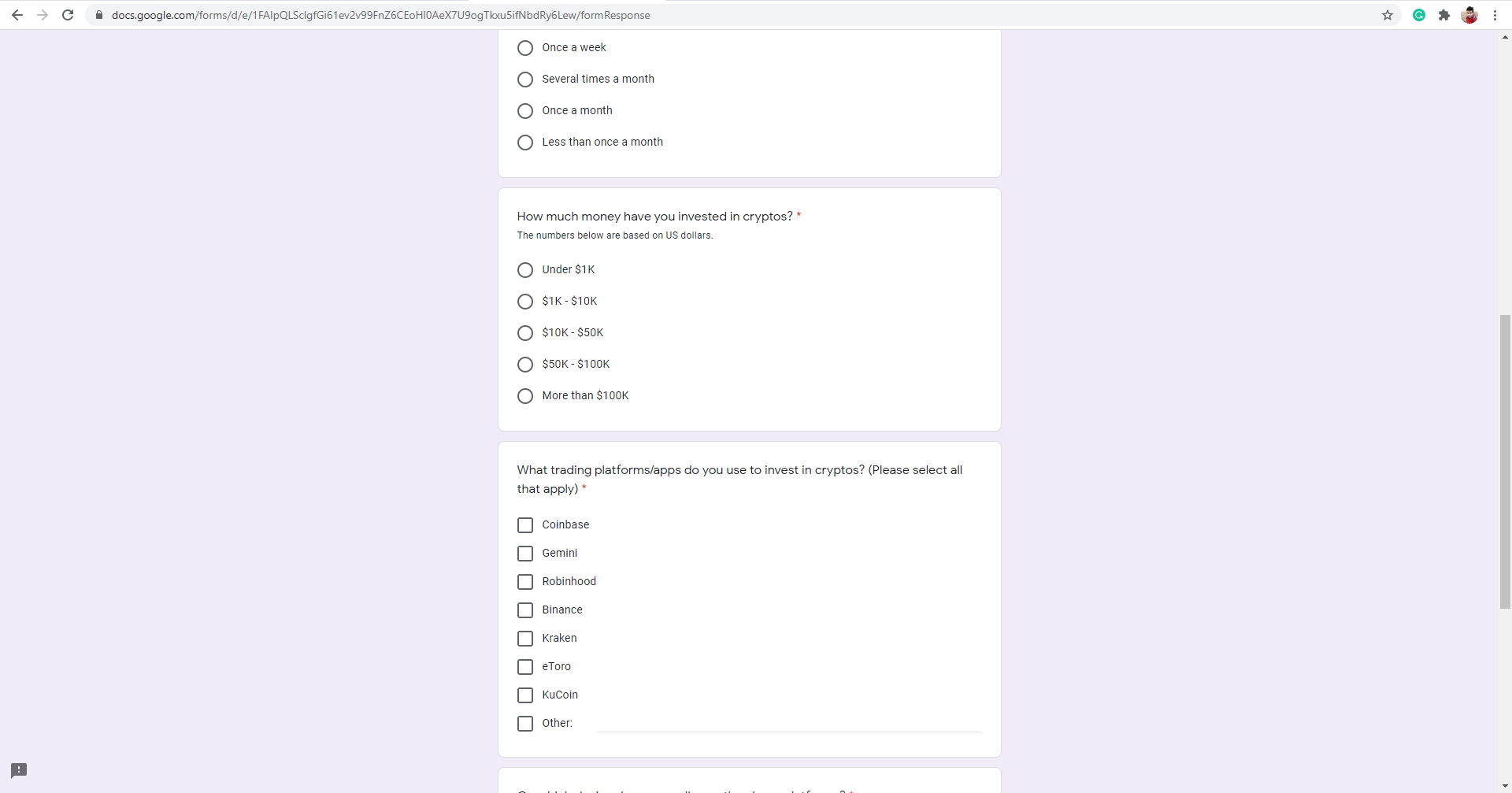The width and height of the screenshot is (1512, 793).
Task: Click the vertical page scrollbar thumb
Action: pyautogui.click(x=1505, y=461)
